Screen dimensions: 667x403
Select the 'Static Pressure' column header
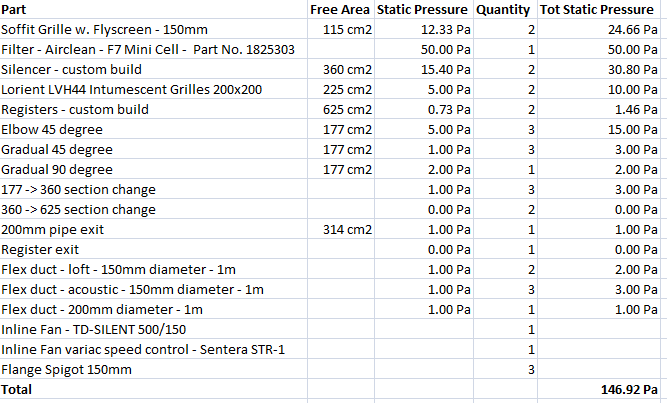[x=423, y=9]
